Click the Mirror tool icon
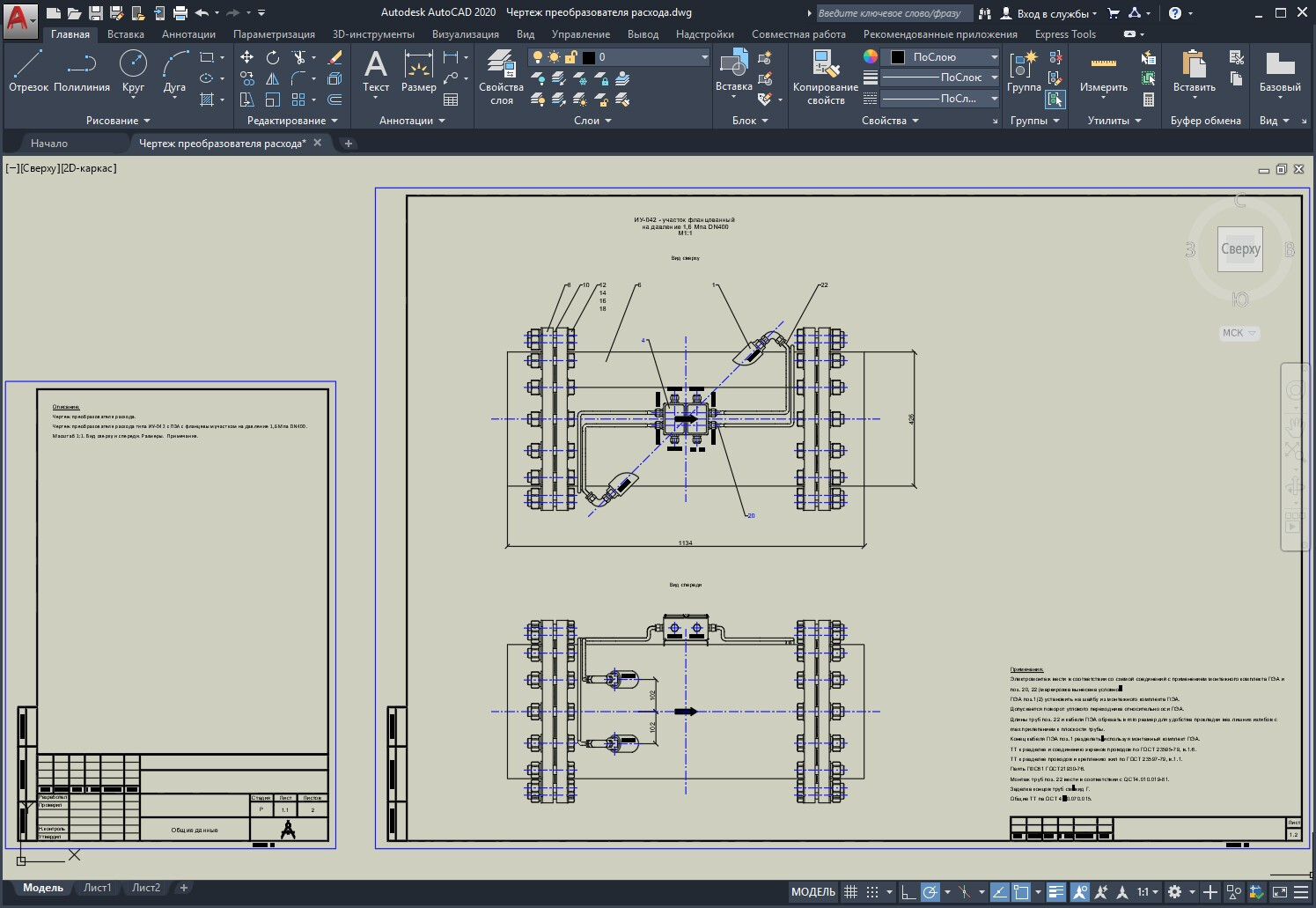 273,78
